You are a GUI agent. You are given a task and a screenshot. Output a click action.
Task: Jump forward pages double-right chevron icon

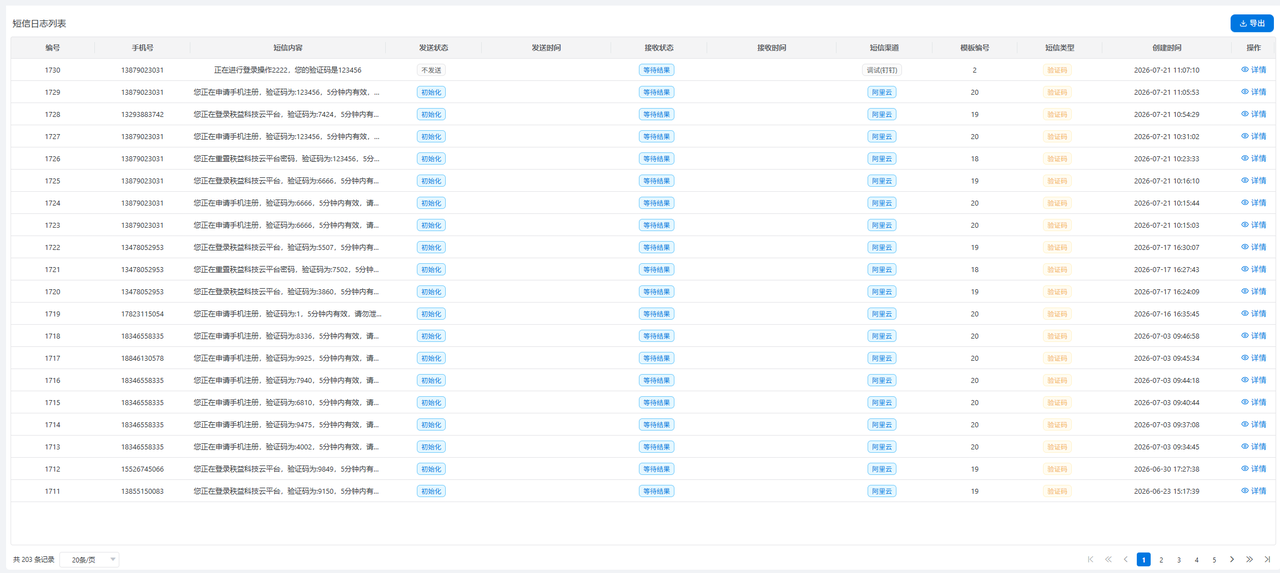(1250, 560)
